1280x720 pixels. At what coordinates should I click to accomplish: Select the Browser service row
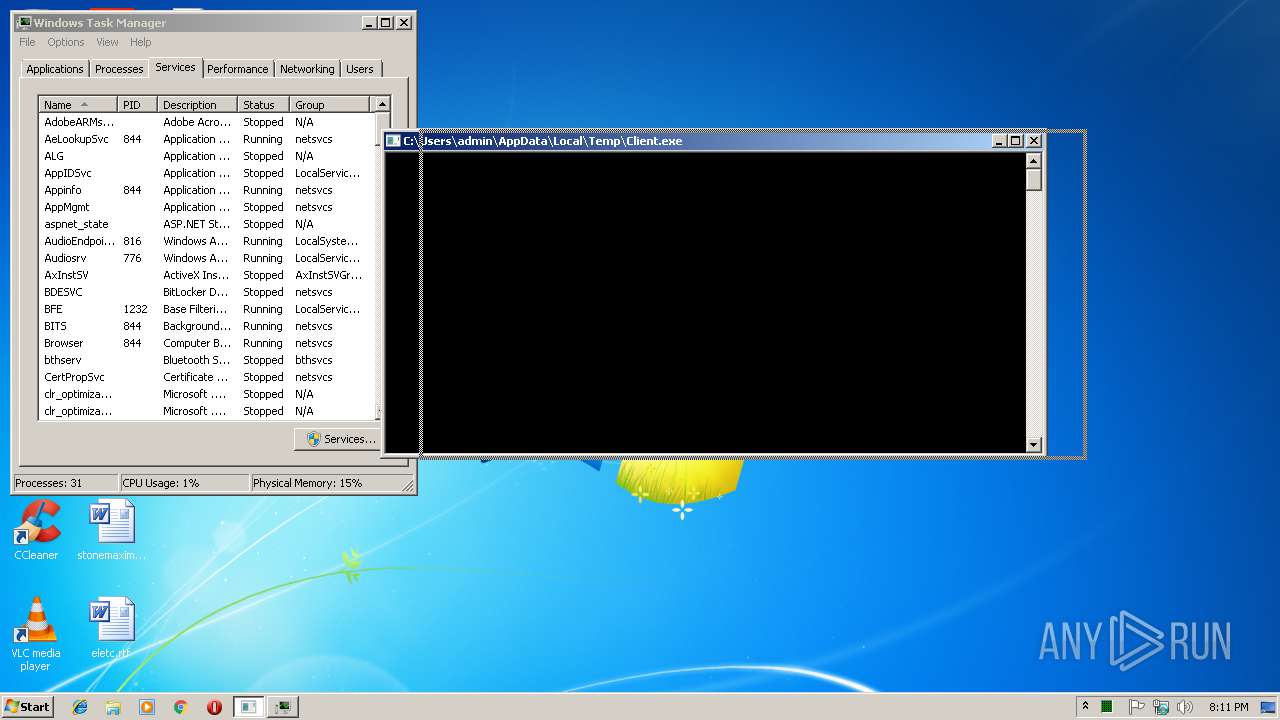(206, 343)
